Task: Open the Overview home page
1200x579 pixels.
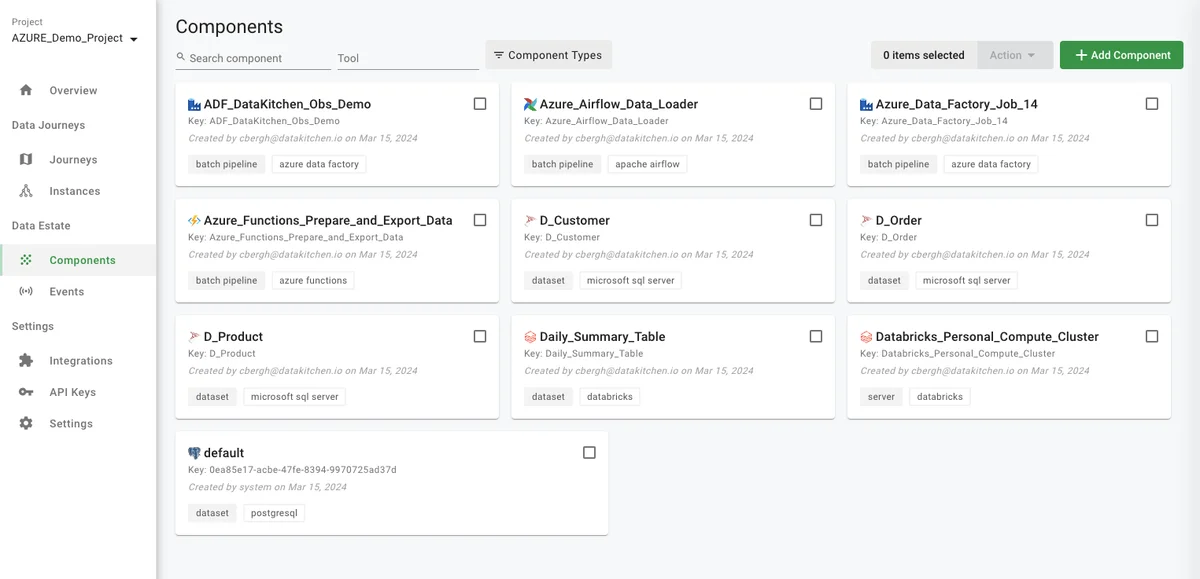Action: click(x=73, y=91)
